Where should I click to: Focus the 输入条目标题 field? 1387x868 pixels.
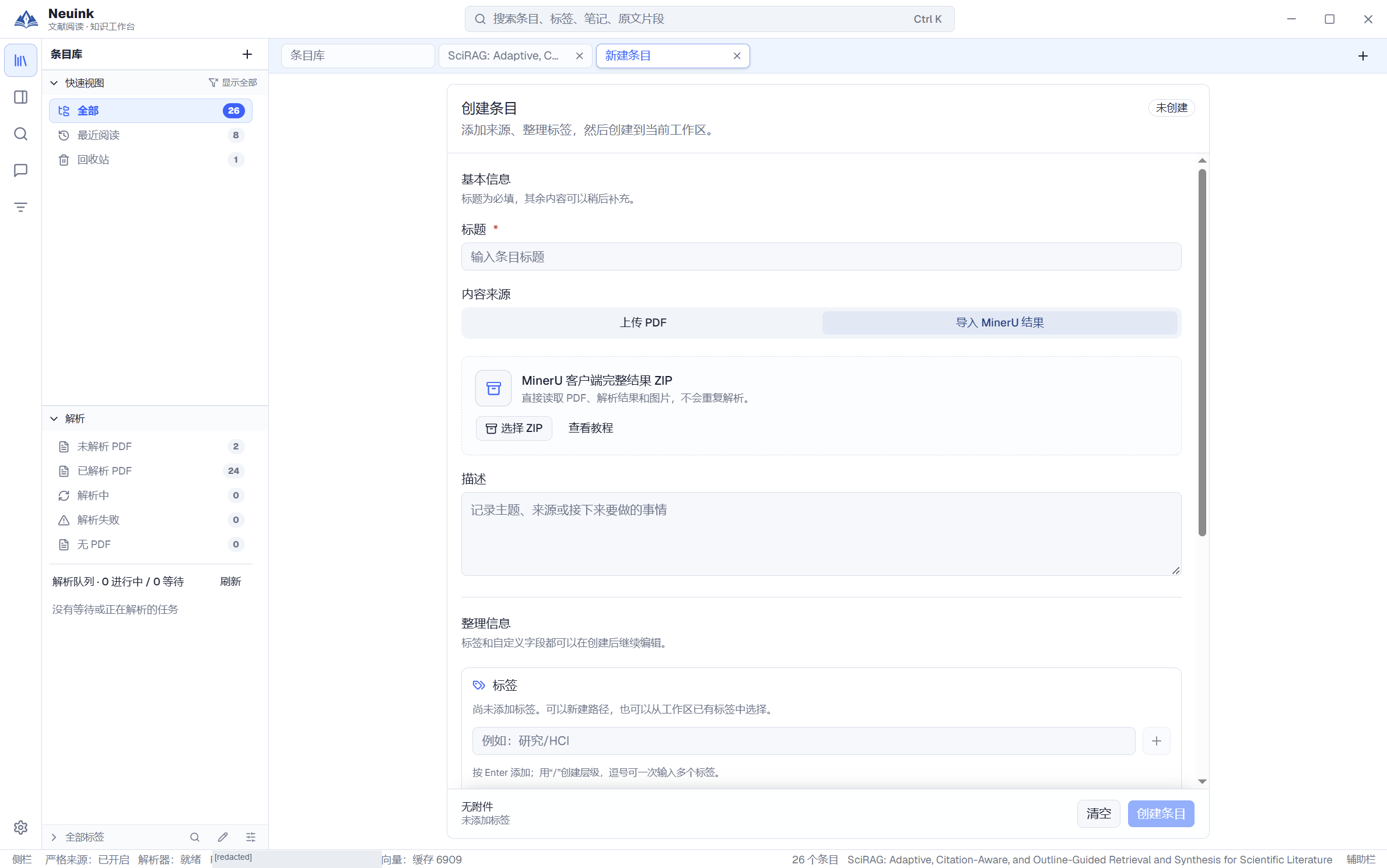coord(821,256)
